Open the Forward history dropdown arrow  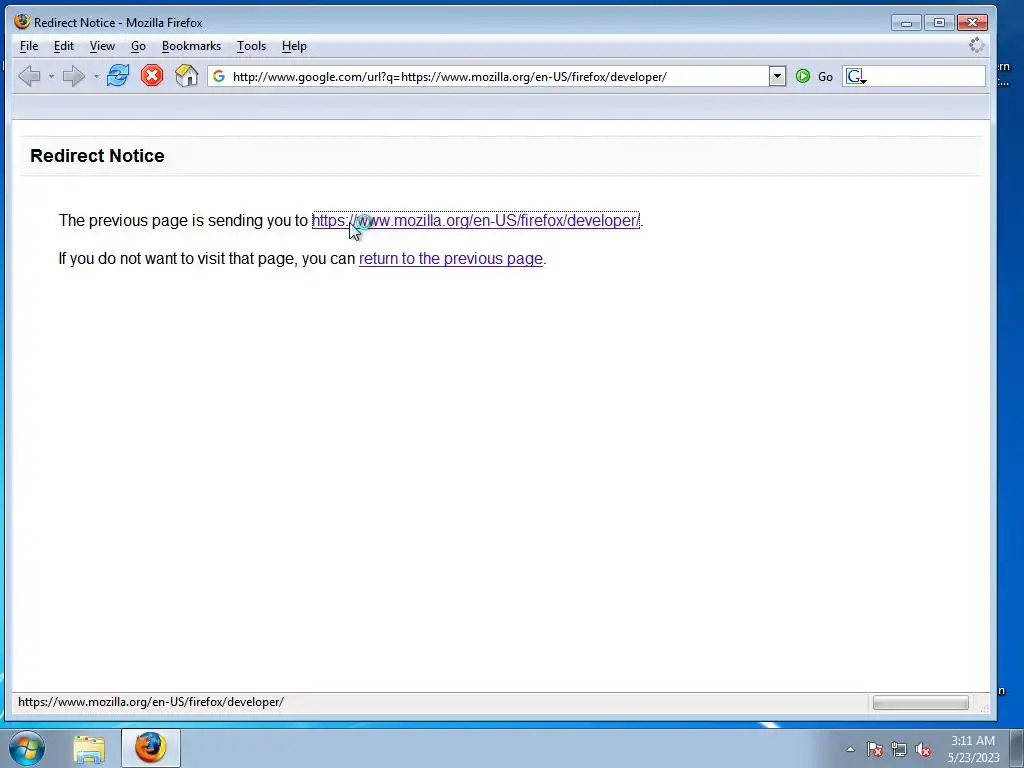pyautogui.click(x=96, y=77)
